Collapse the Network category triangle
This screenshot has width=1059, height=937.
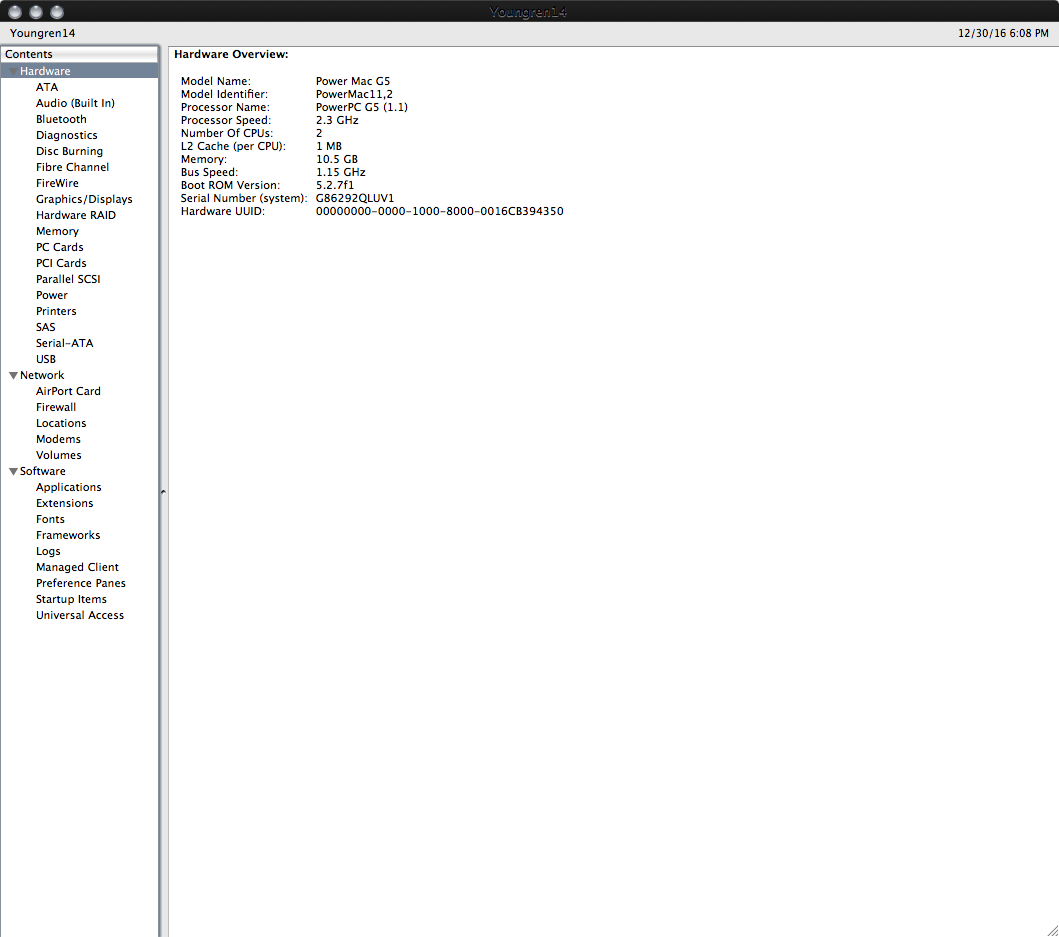click(13, 375)
